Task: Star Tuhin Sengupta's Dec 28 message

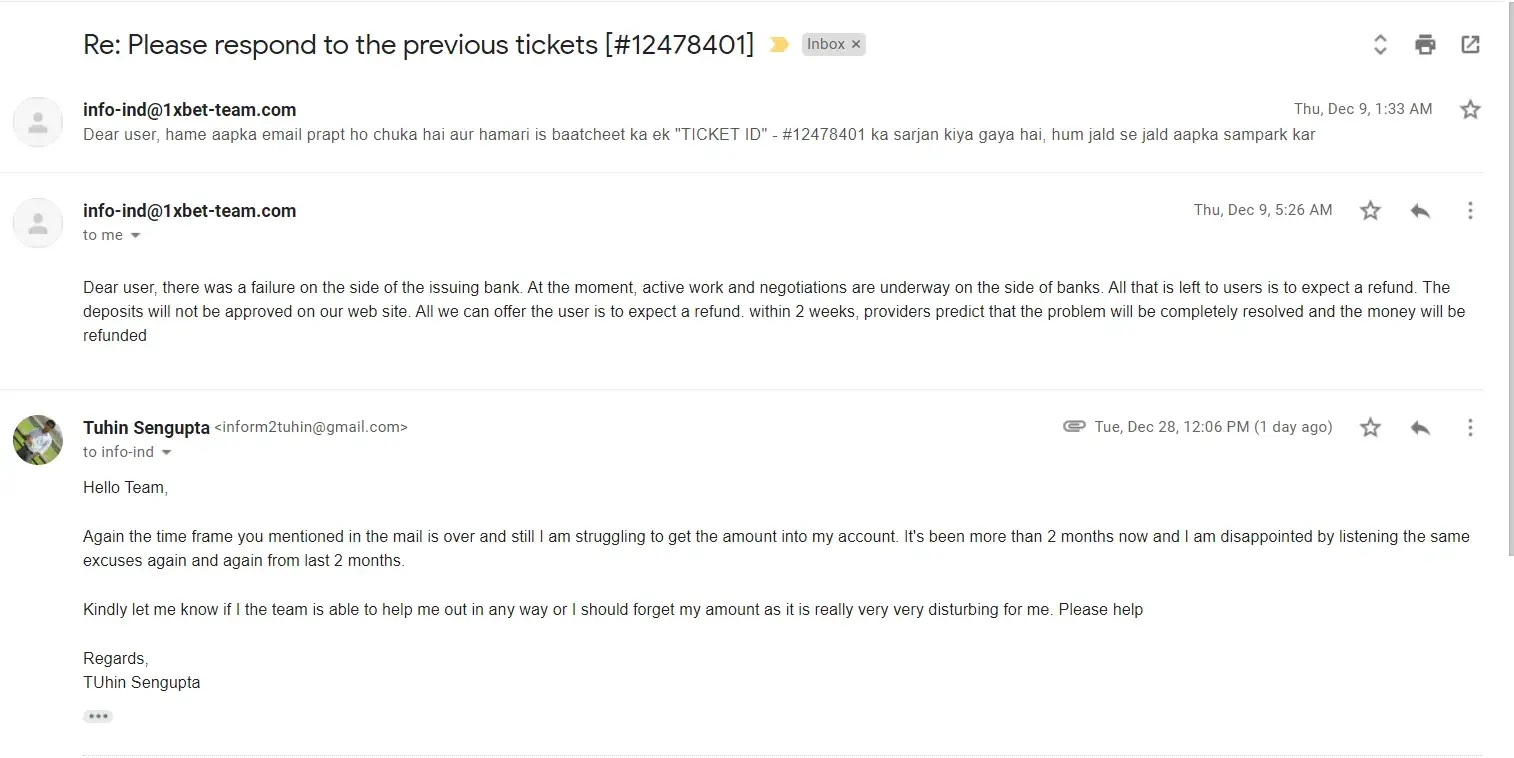Action: coord(1370,427)
